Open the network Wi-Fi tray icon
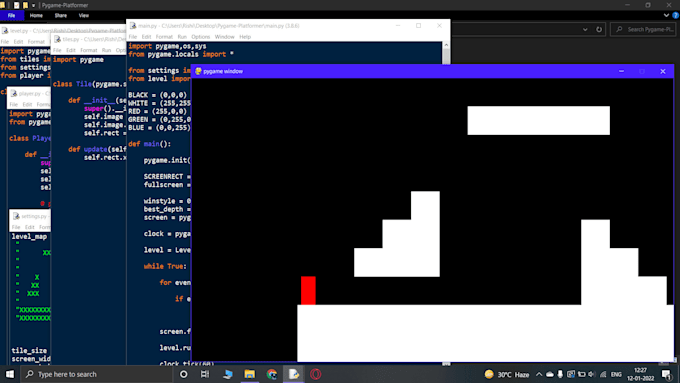680x383 pixels. [x=603, y=374]
